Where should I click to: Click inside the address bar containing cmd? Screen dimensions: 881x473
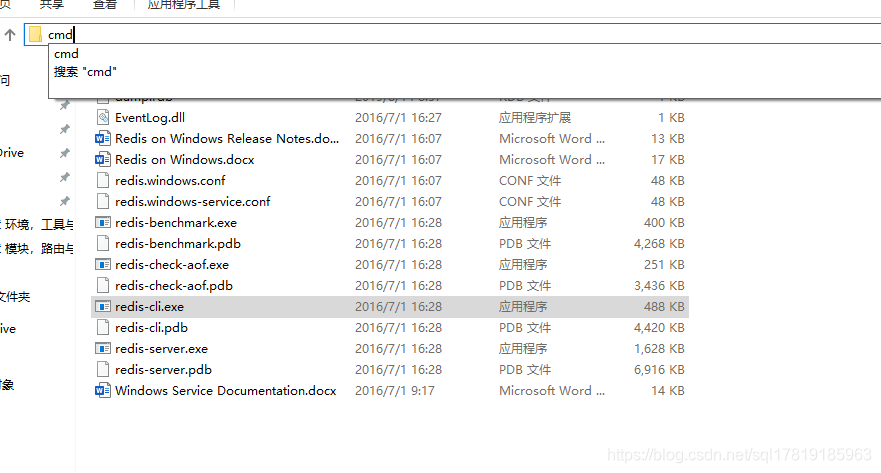452,35
